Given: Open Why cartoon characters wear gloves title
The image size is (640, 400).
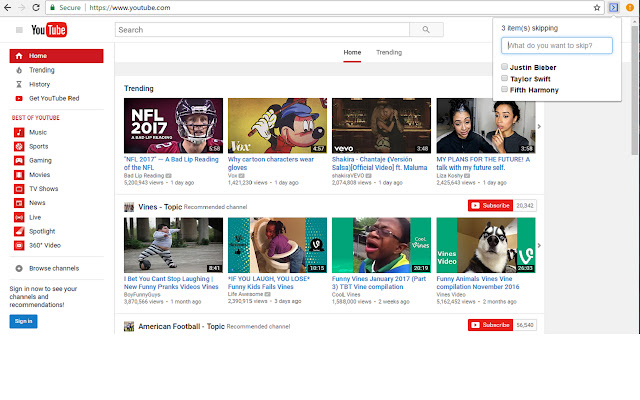Looking at the screenshot, I should click(x=271, y=163).
